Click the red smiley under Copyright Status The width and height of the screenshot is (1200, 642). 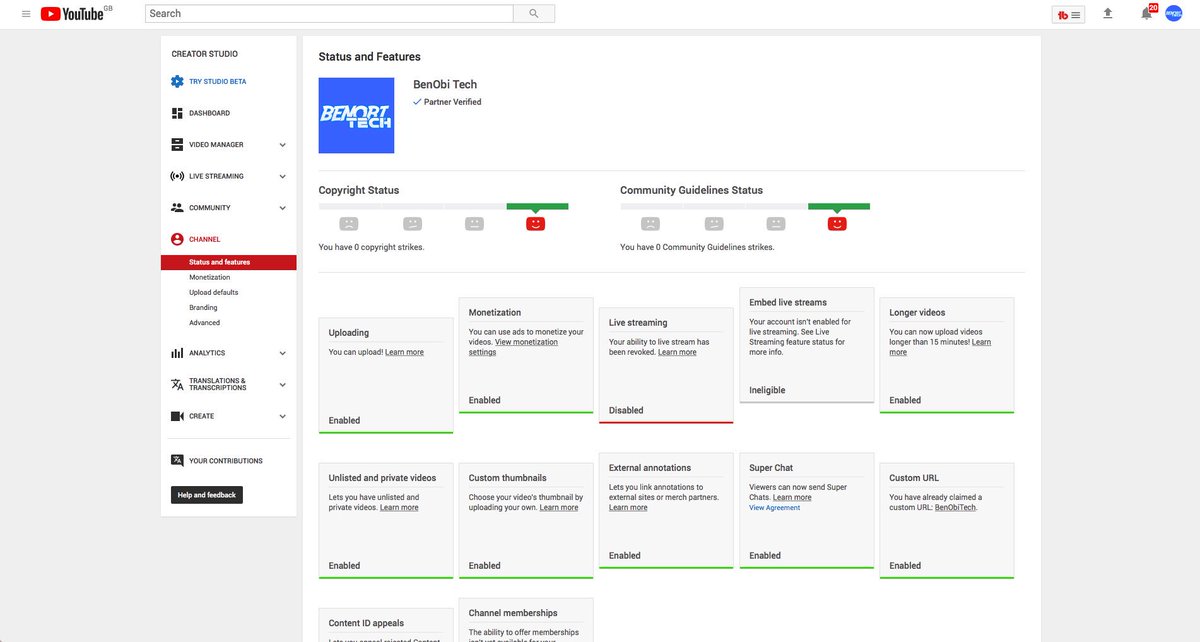[536, 224]
